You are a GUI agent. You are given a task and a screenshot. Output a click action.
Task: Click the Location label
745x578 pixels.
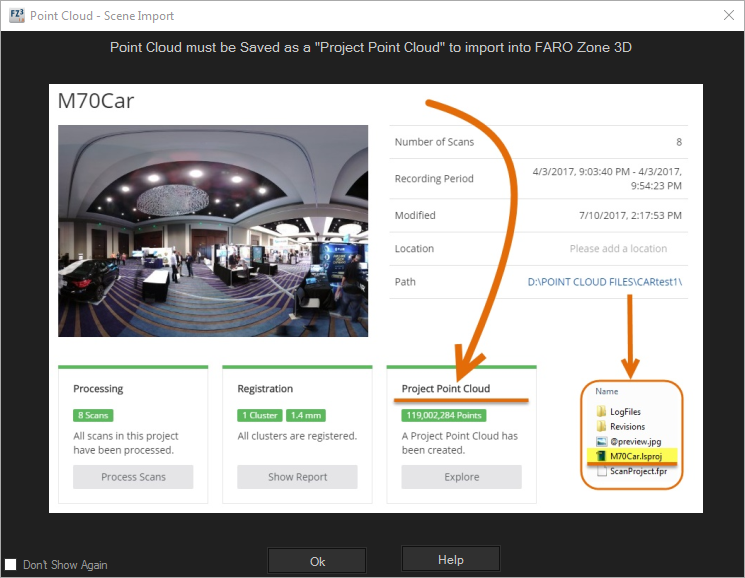click(x=414, y=248)
